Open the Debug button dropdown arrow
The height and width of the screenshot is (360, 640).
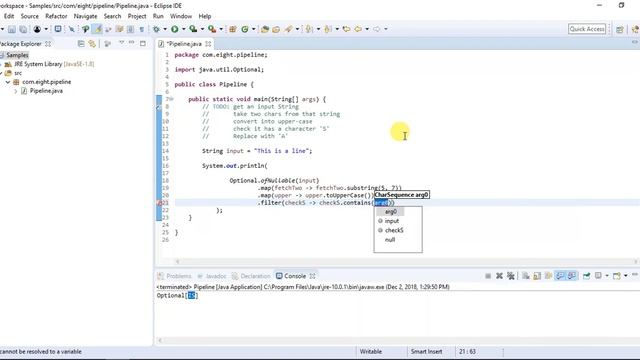pyautogui.click(x=165, y=29)
